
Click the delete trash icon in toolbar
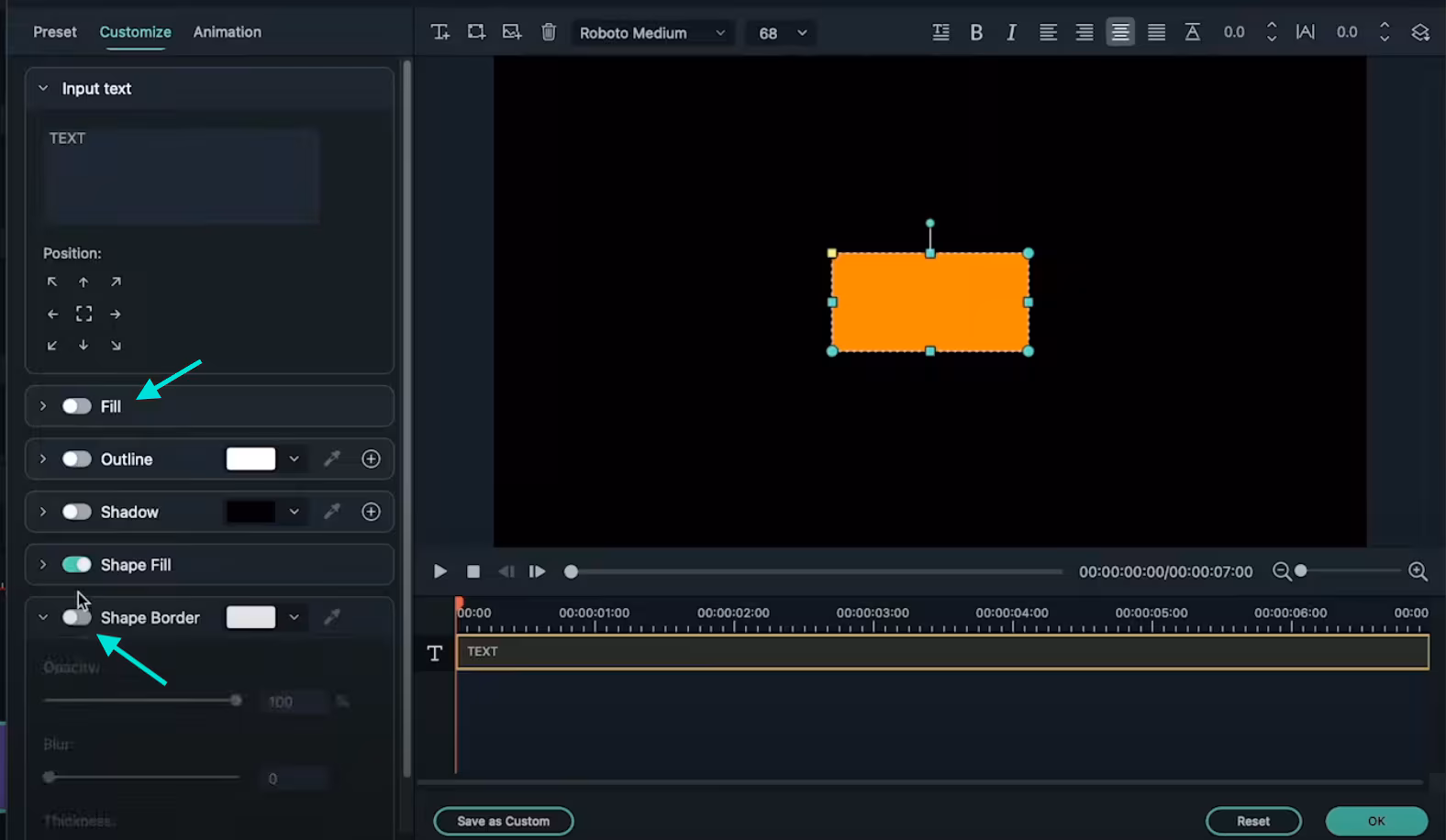[x=549, y=32]
